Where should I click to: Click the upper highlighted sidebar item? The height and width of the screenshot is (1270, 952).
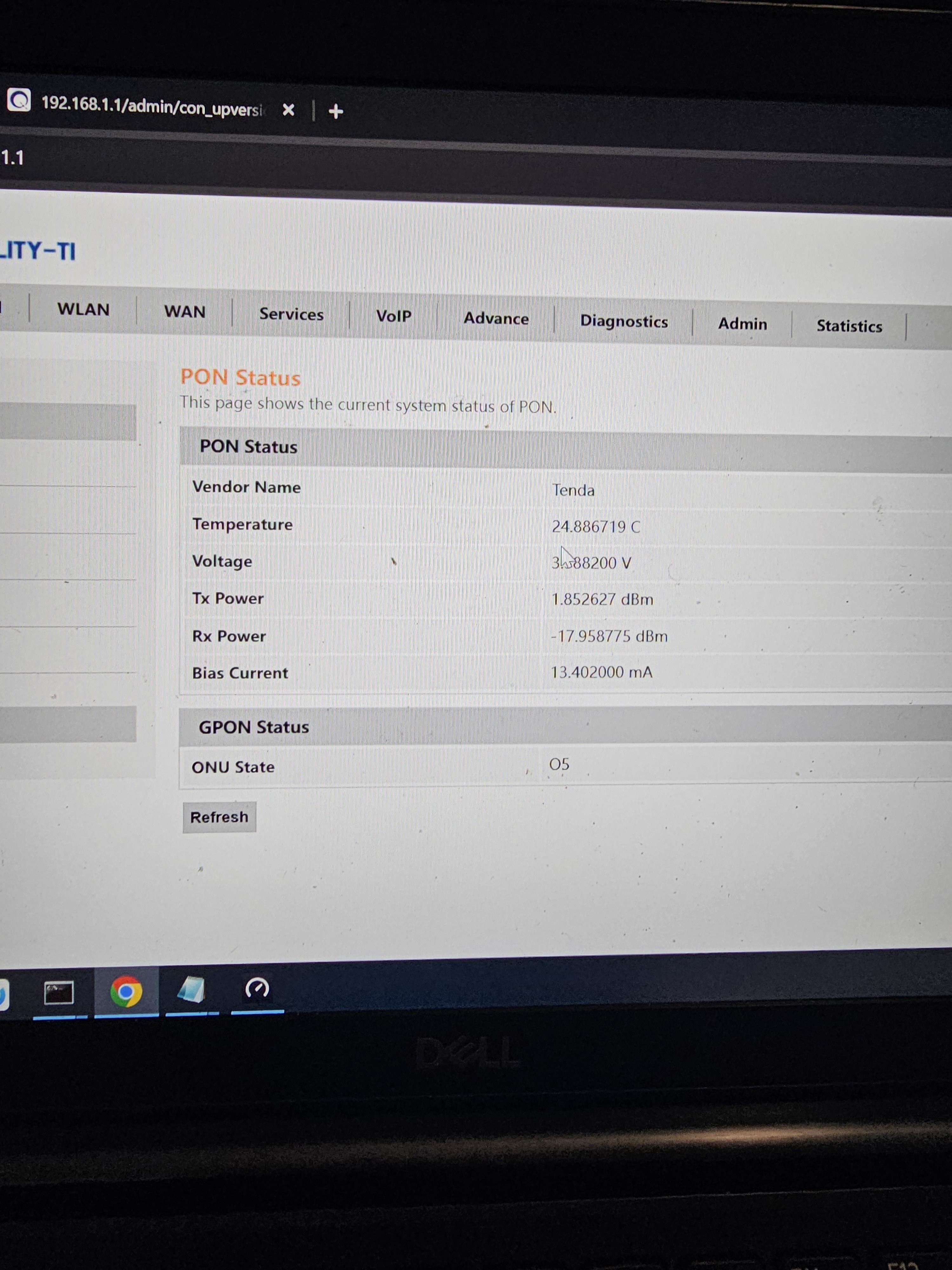click(x=68, y=422)
